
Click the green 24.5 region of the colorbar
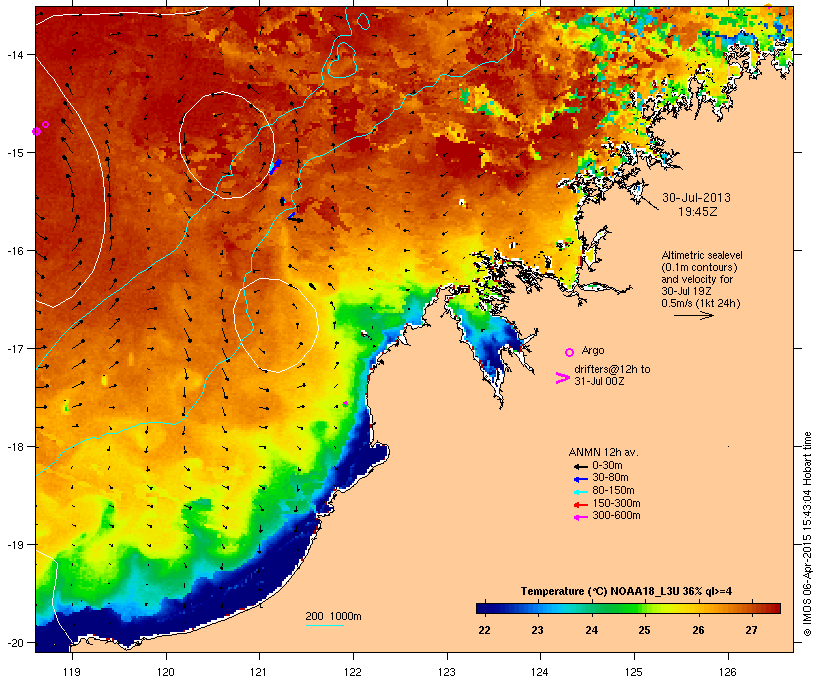(618, 608)
